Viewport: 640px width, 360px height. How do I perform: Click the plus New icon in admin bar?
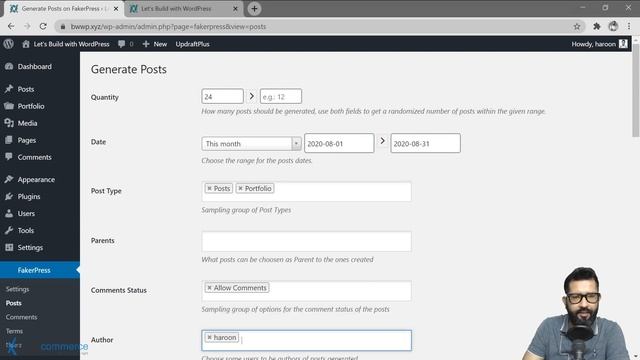(x=146, y=44)
